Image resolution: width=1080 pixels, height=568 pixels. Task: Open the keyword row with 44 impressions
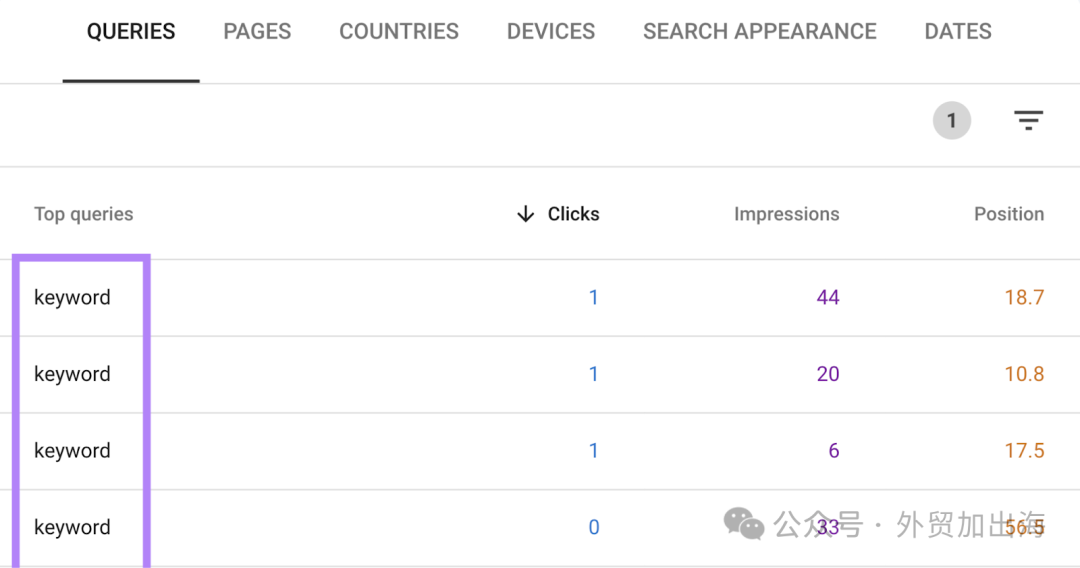pos(540,298)
